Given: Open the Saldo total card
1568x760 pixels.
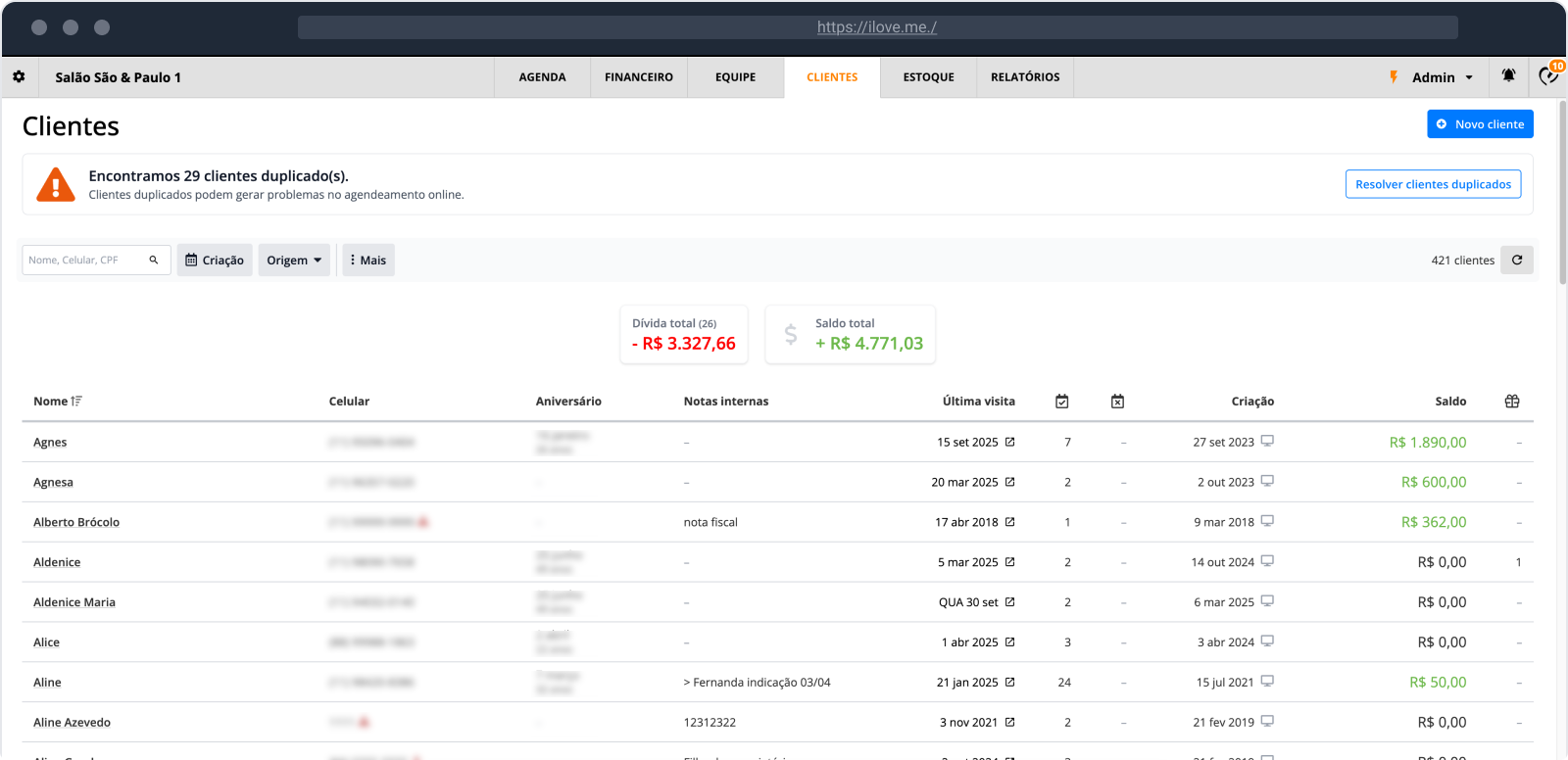Looking at the screenshot, I should (x=851, y=335).
